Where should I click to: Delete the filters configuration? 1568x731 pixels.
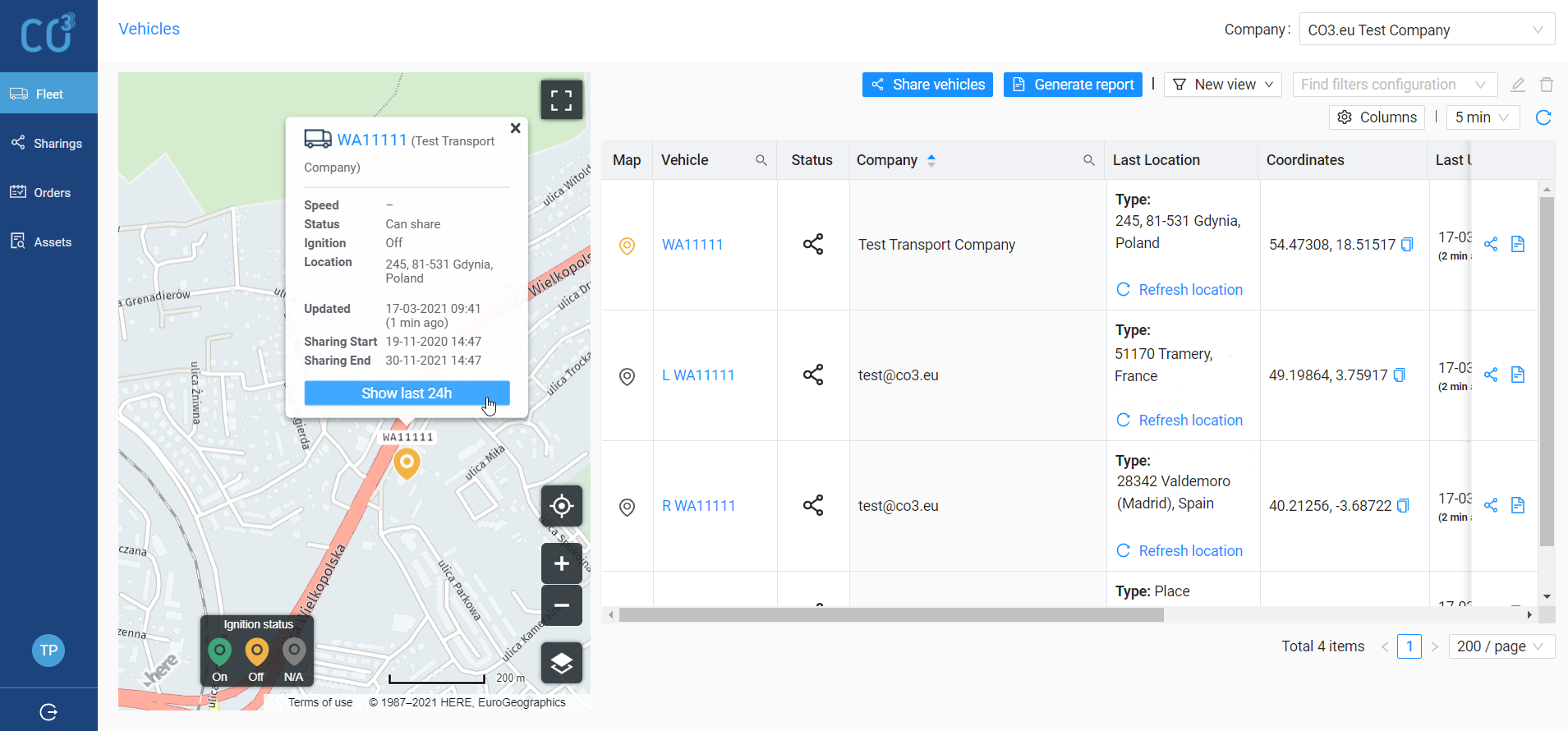[1547, 85]
